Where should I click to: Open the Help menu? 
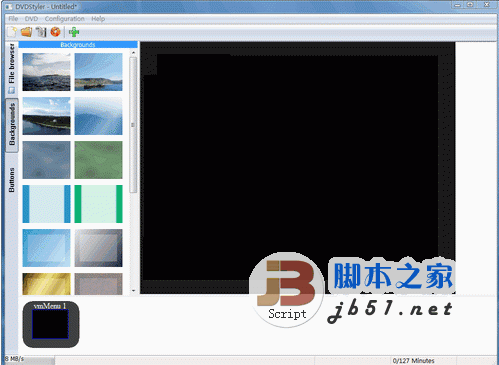click(x=98, y=19)
